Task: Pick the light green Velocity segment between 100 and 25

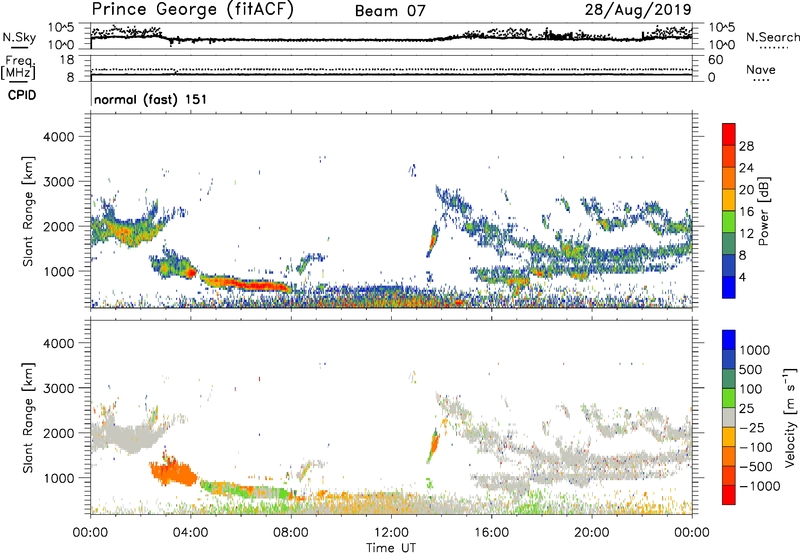Action: coord(729,398)
